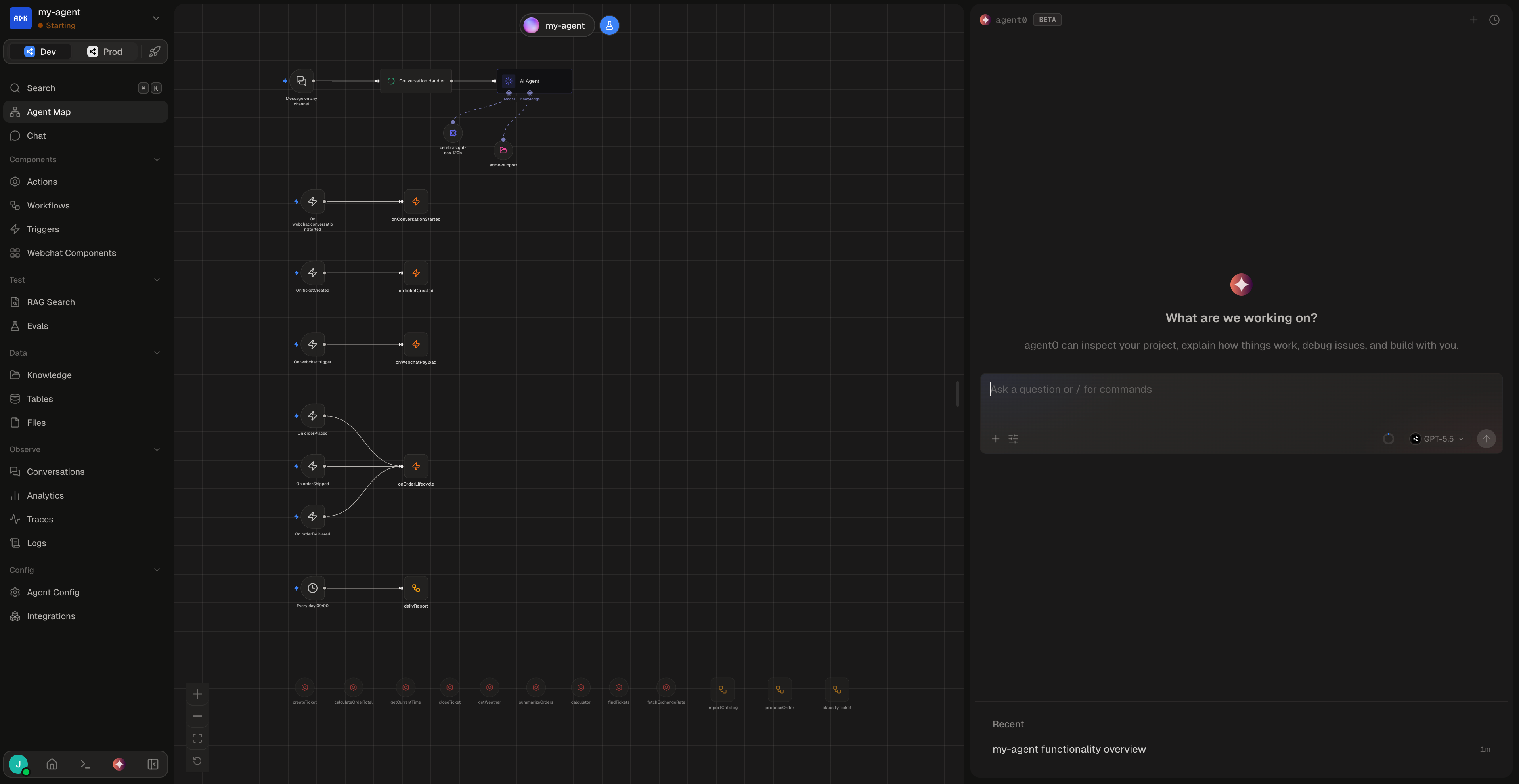Reset the agent map layout
Viewport: 1519px width, 784px height.
[x=197, y=761]
